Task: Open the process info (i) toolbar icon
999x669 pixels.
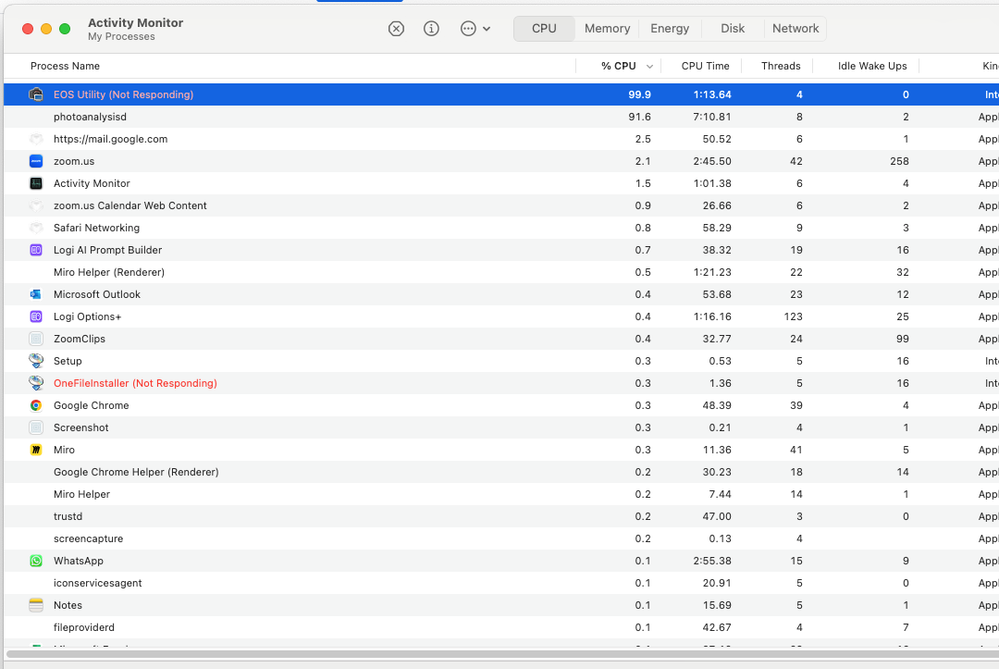Action: [x=431, y=28]
